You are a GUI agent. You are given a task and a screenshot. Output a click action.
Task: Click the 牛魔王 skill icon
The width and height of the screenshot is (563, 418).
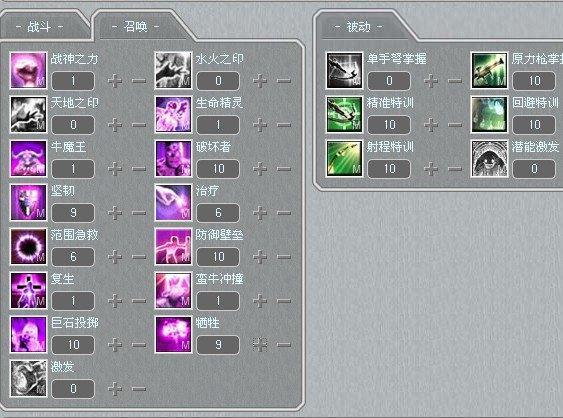[x=28, y=158]
